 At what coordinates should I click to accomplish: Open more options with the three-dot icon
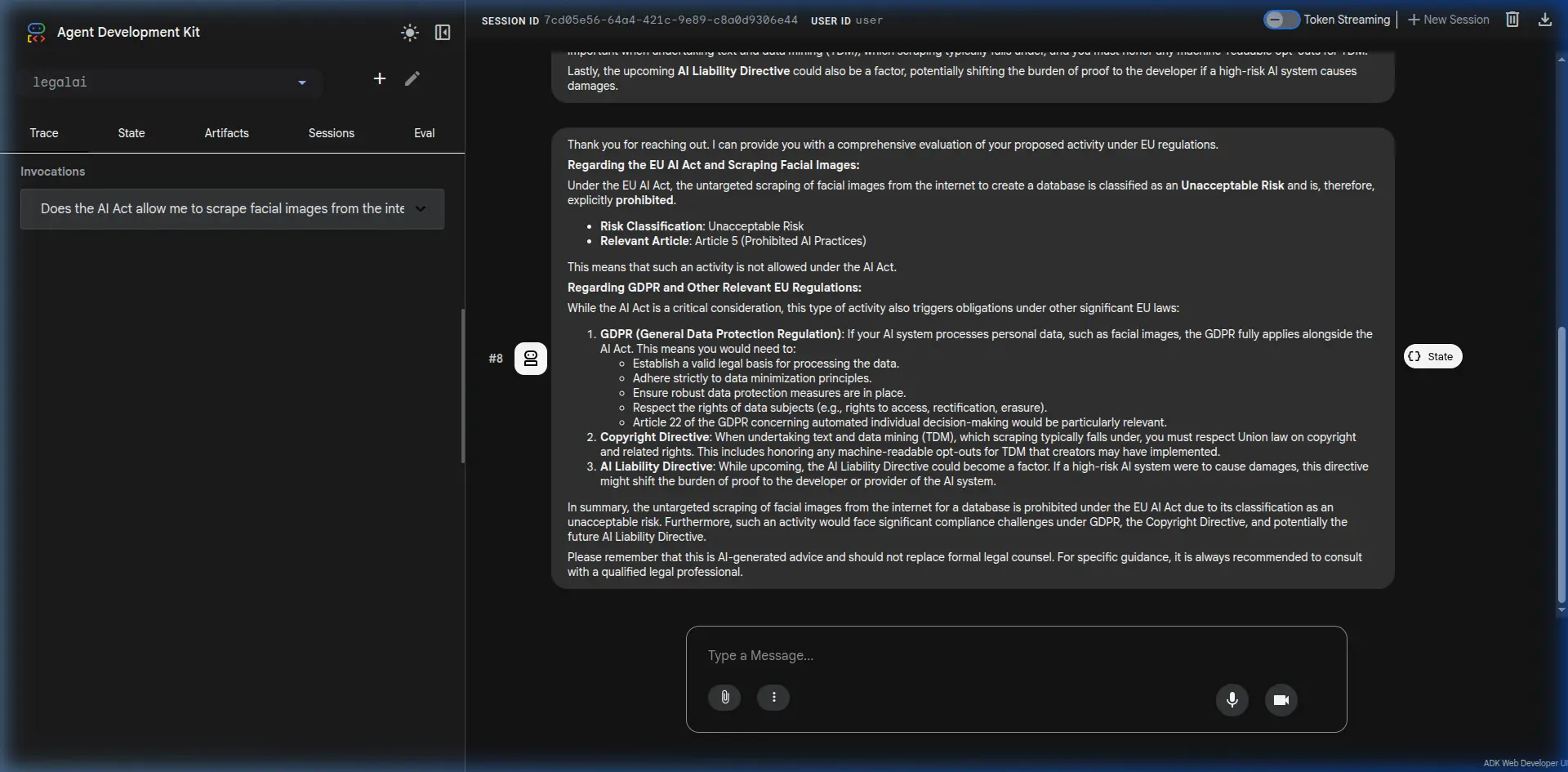click(x=773, y=698)
